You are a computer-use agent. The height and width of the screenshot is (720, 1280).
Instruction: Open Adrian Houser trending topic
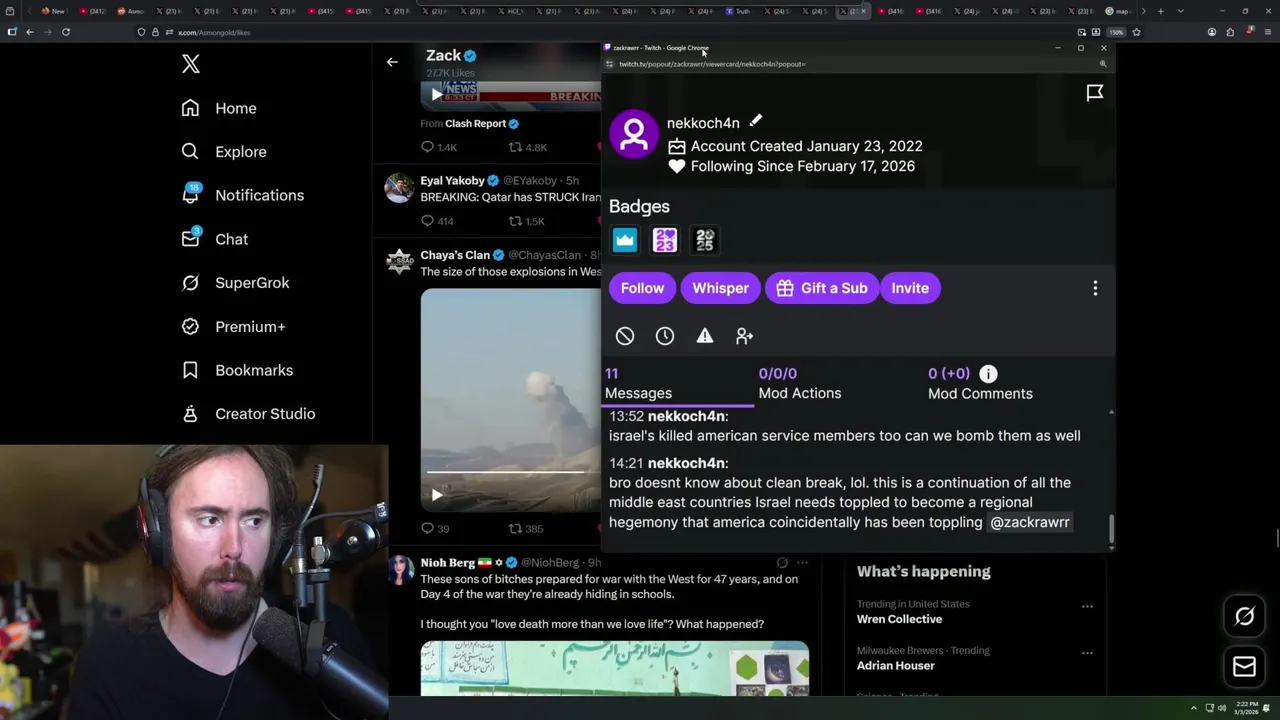click(x=895, y=665)
